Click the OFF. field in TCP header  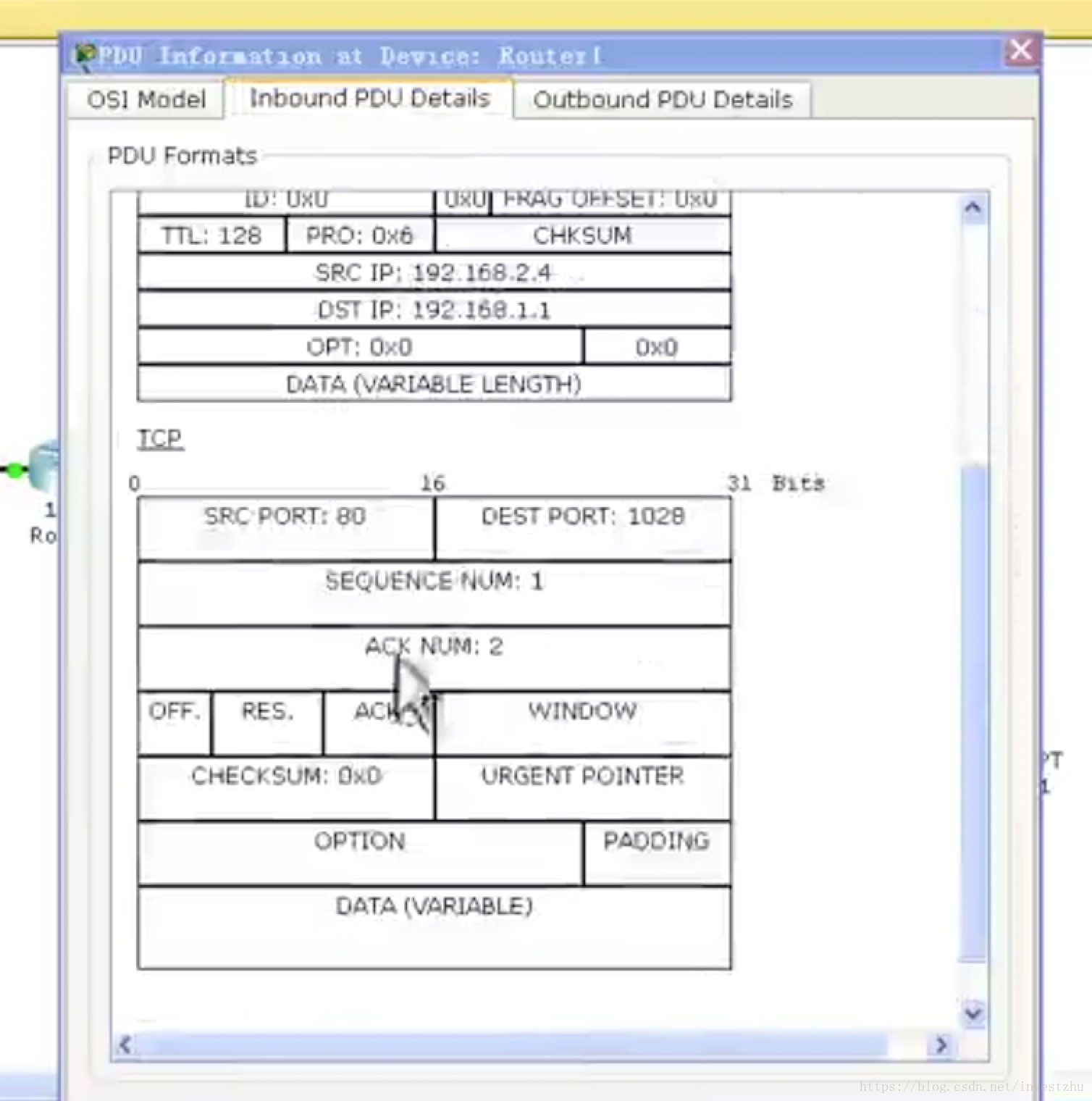(x=175, y=724)
